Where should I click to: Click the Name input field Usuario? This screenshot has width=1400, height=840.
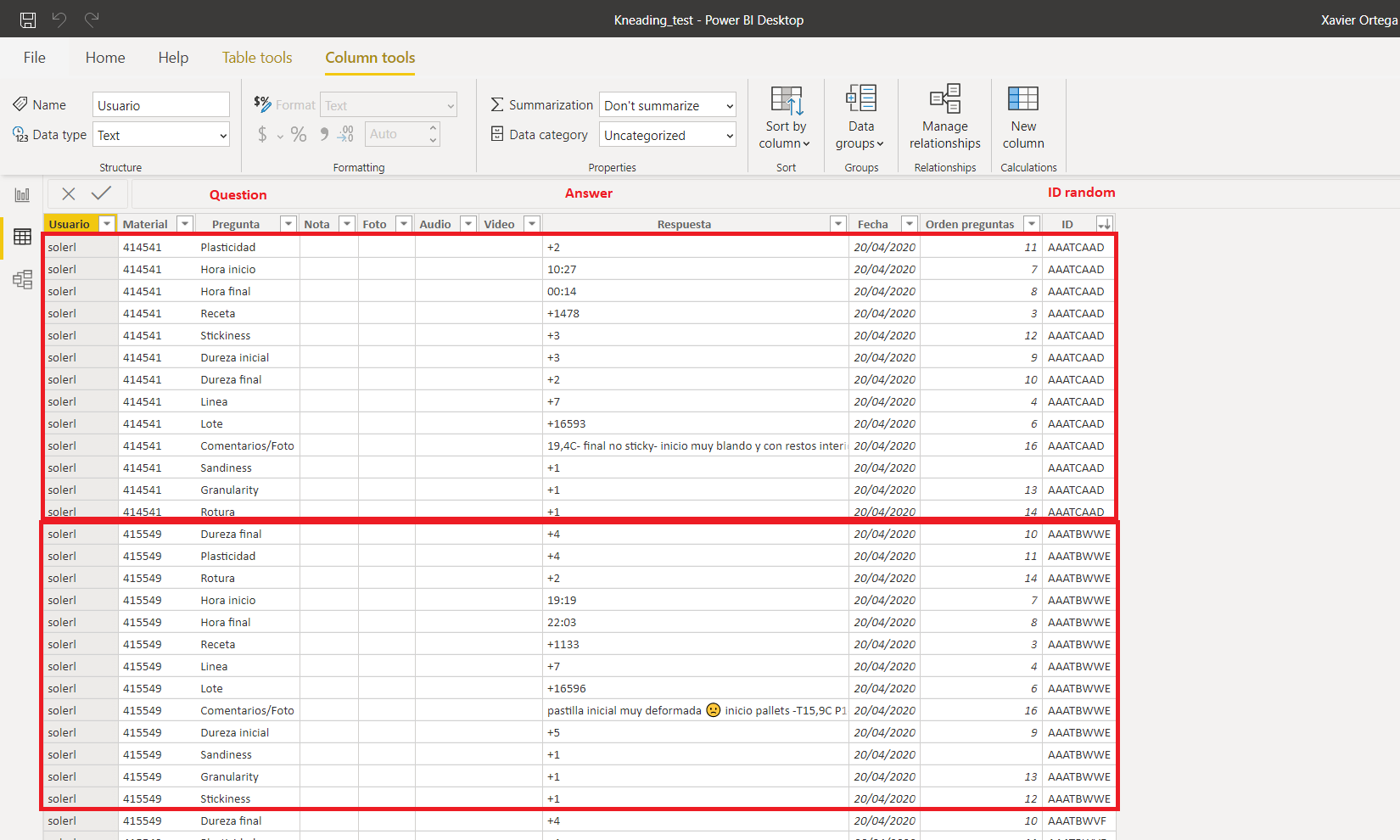click(161, 105)
